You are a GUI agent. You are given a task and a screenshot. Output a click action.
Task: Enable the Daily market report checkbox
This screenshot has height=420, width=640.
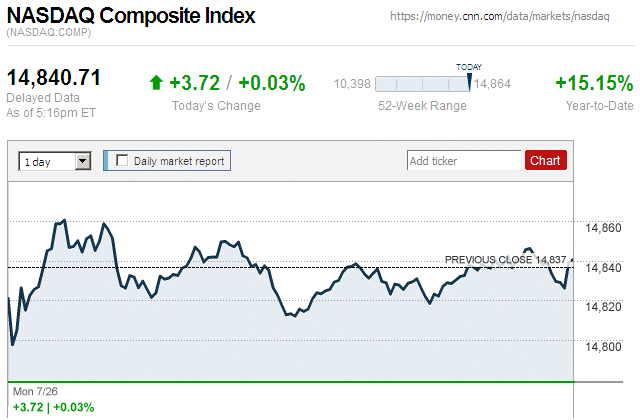pyautogui.click(x=123, y=160)
